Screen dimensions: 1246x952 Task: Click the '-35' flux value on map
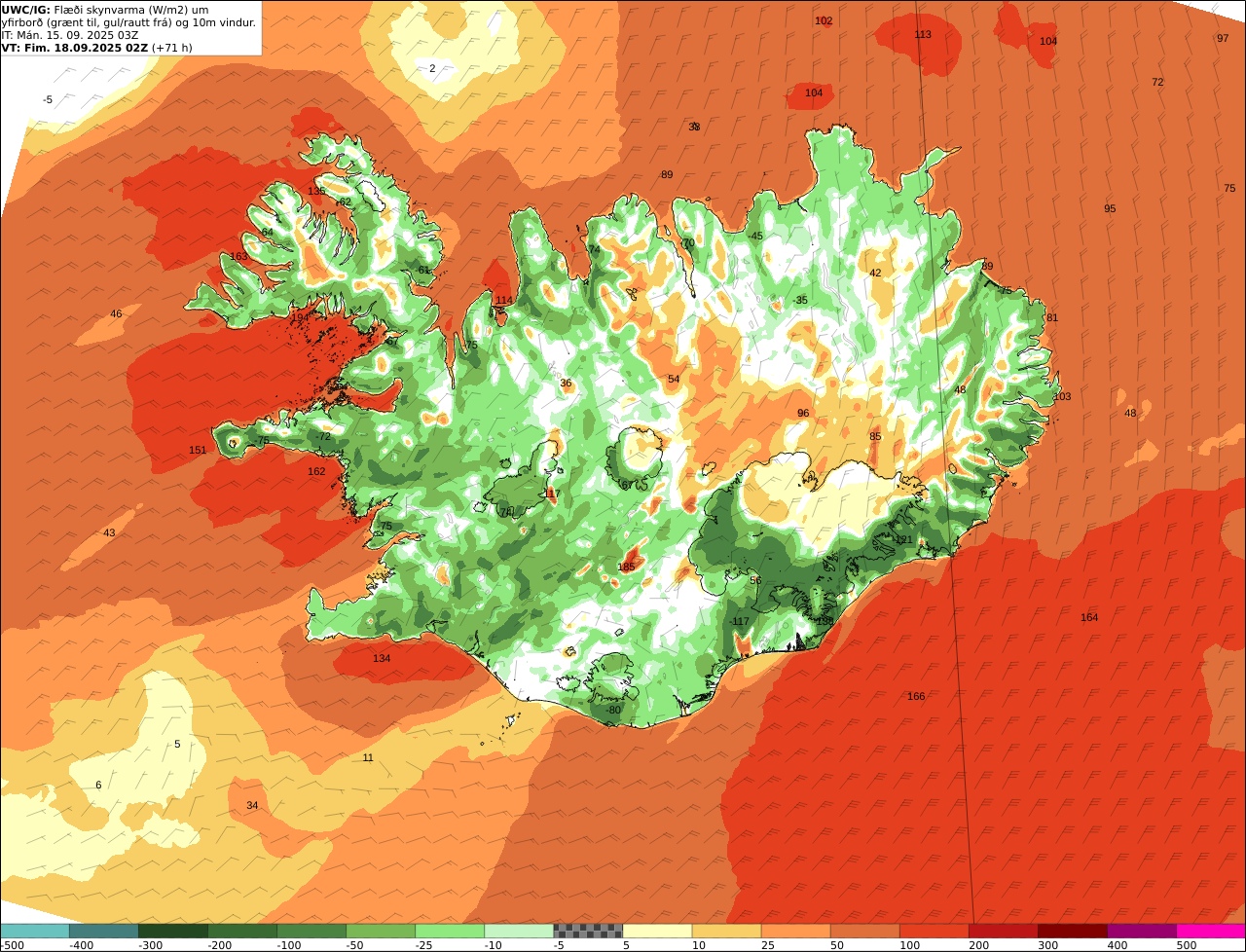[x=799, y=300]
